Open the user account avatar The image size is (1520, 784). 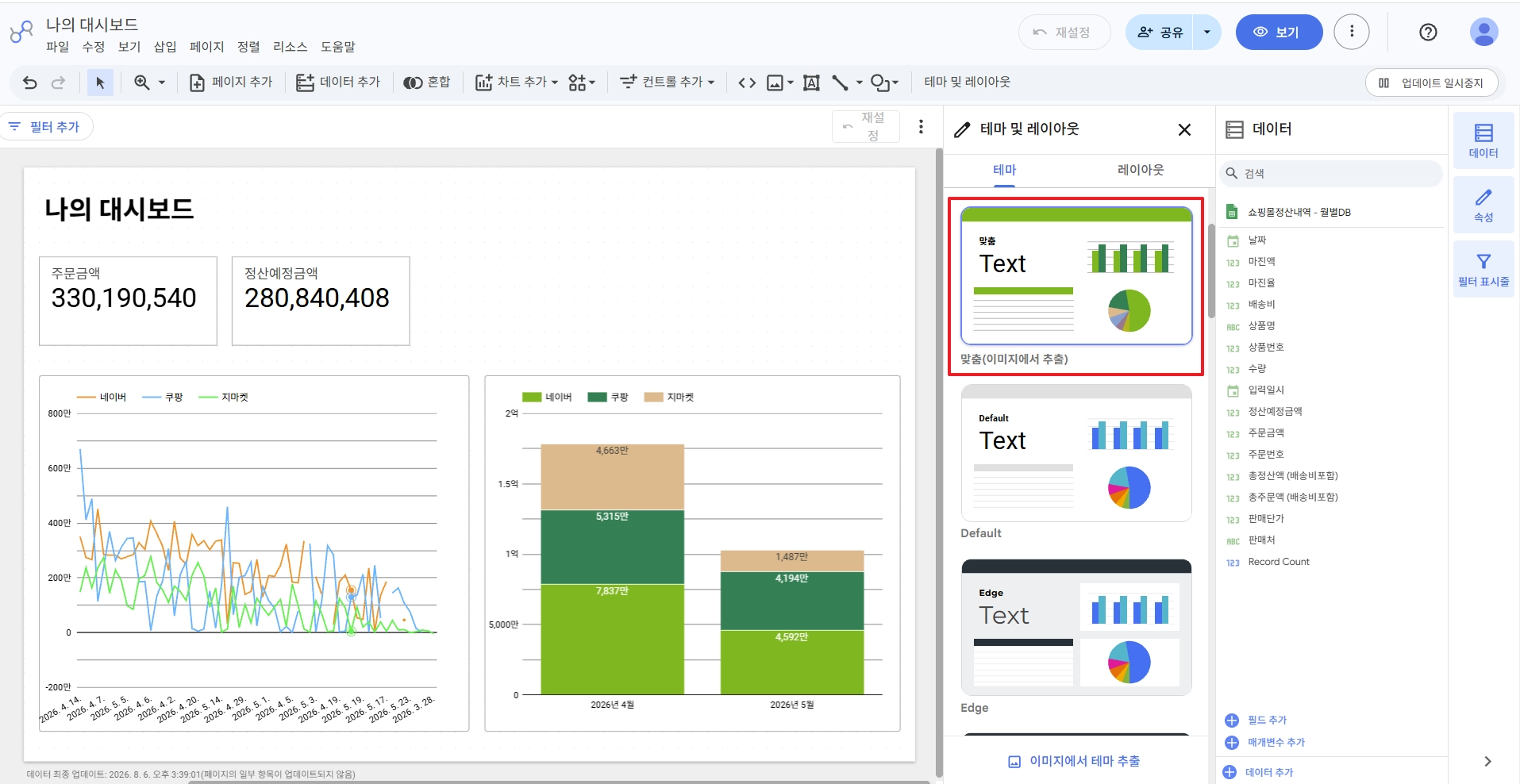pos(1483,33)
